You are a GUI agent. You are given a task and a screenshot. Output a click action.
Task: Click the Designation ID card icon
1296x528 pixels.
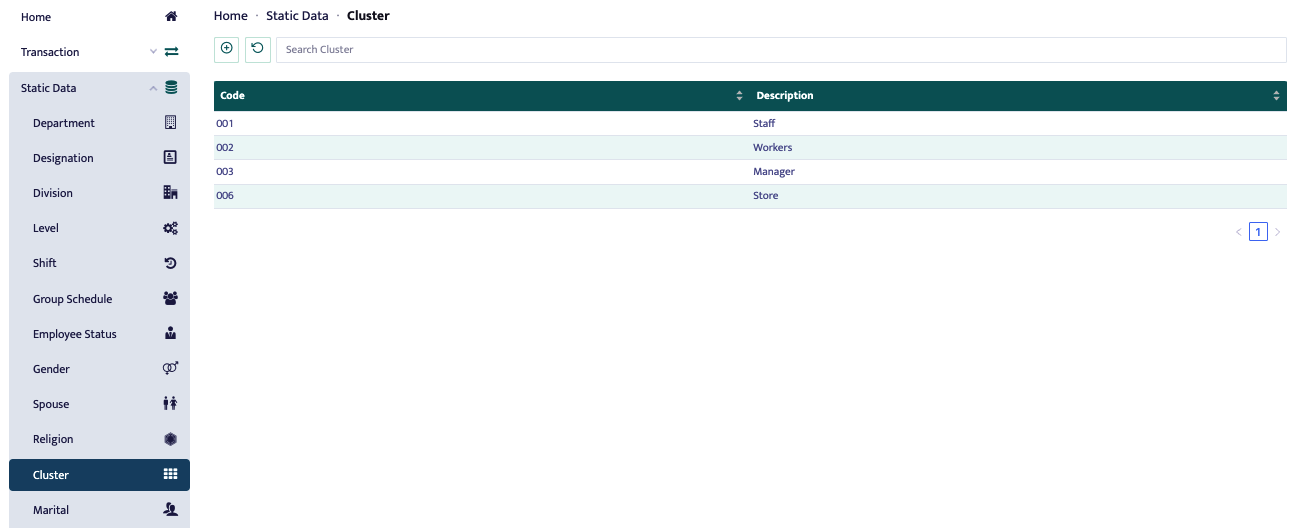coord(170,158)
